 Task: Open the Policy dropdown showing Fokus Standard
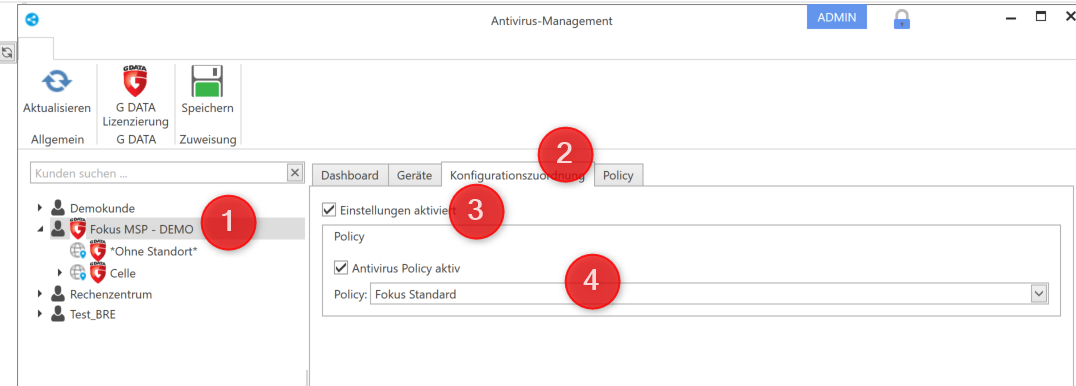[710, 295]
